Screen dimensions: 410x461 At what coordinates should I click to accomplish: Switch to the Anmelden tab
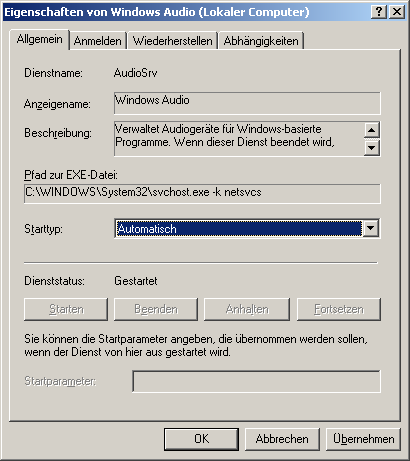click(98, 41)
